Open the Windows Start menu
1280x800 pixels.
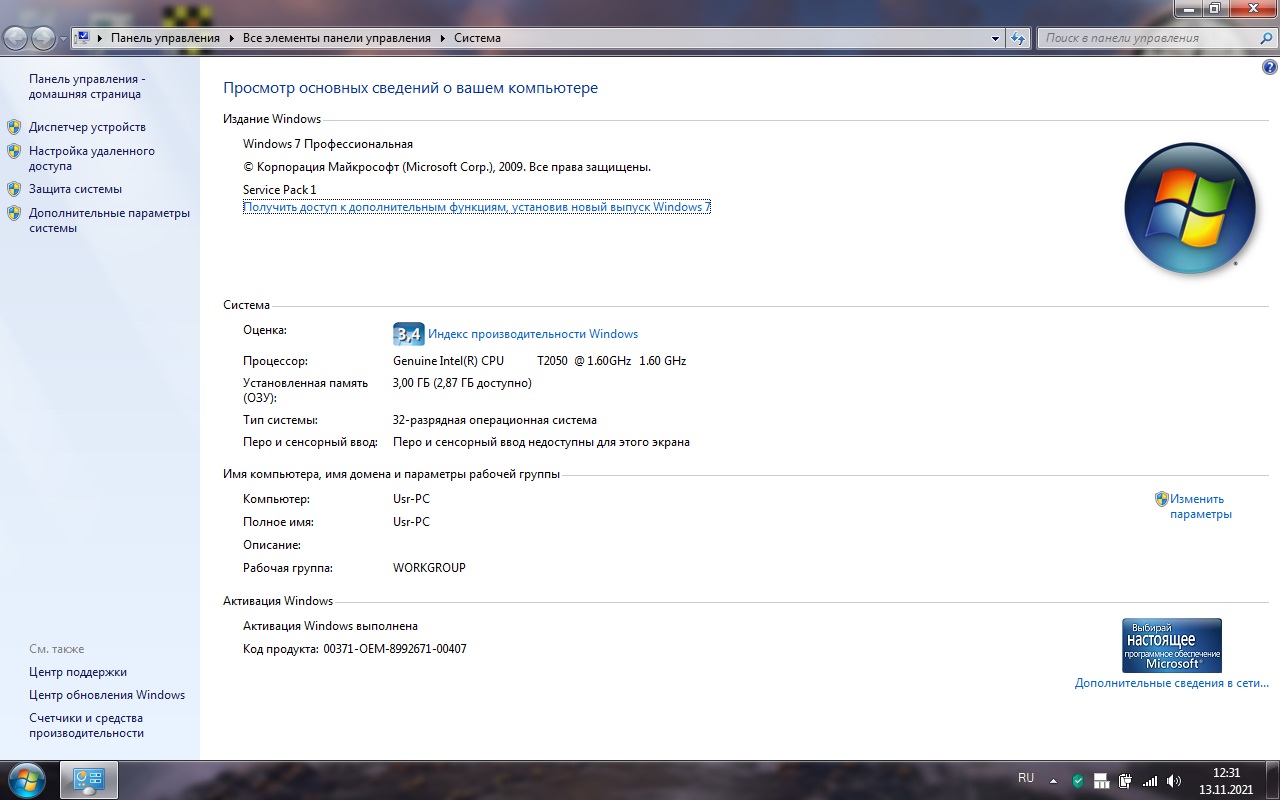coord(27,780)
